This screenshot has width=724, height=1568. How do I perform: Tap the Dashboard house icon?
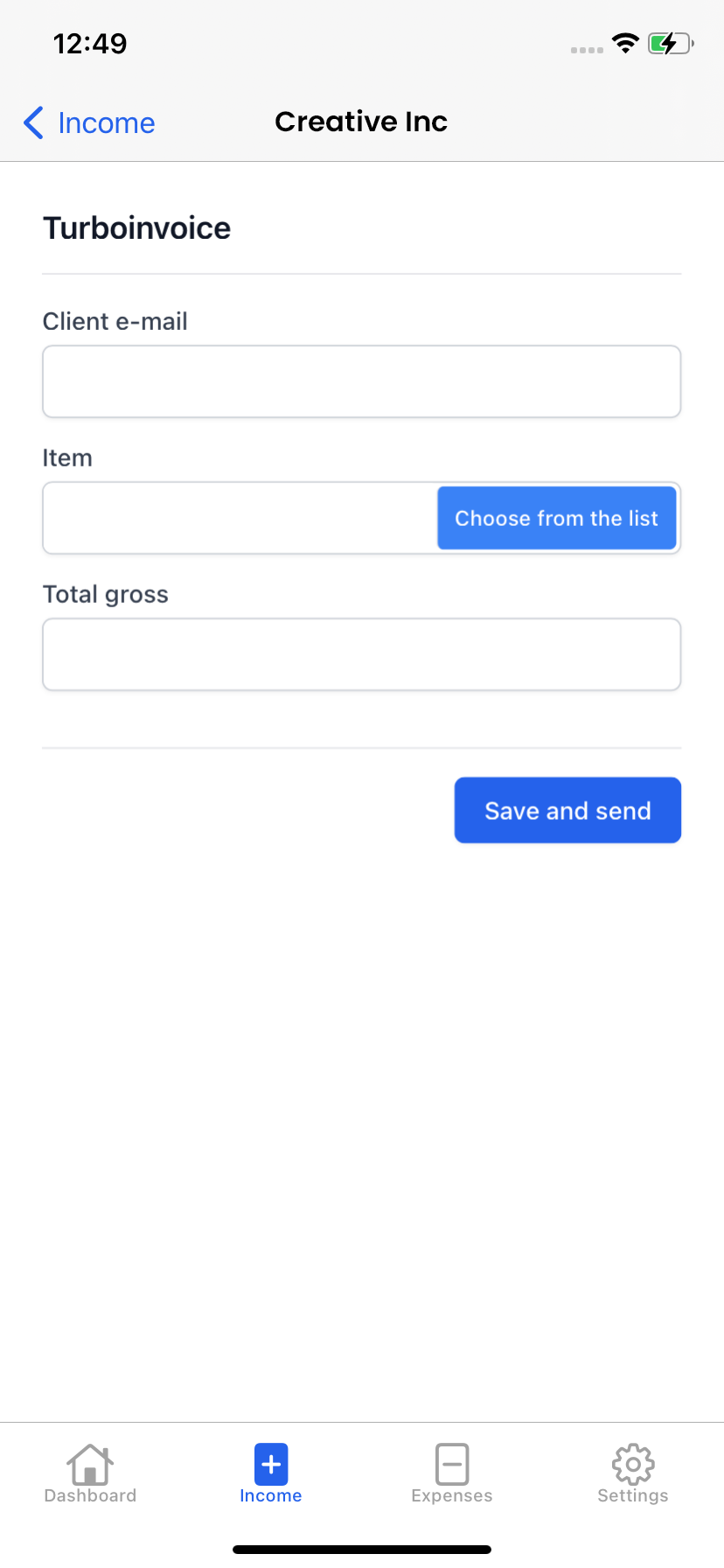click(90, 1463)
